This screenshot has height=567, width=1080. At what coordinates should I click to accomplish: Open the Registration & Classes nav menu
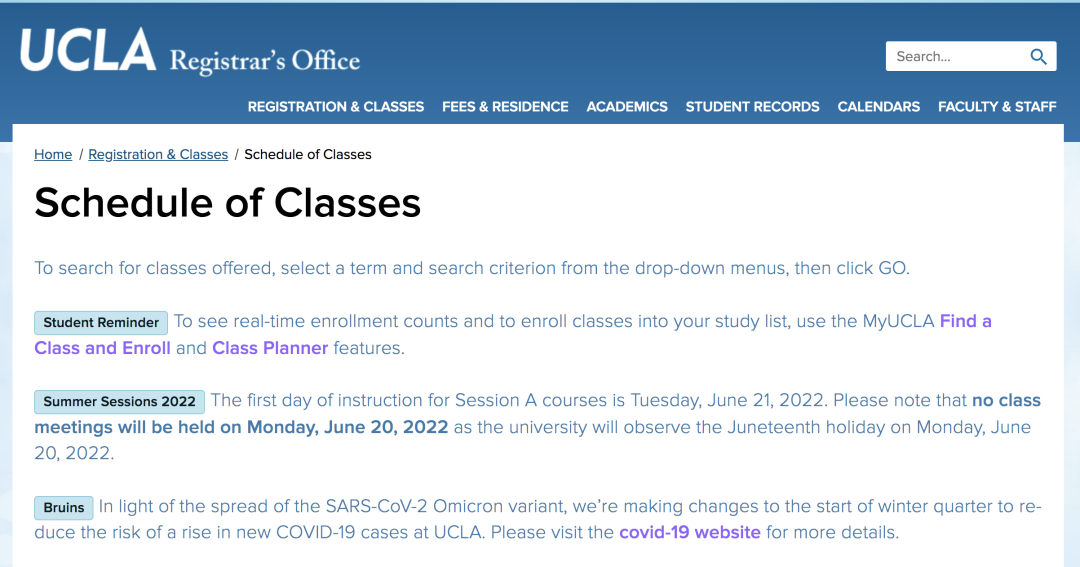tap(336, 107)
